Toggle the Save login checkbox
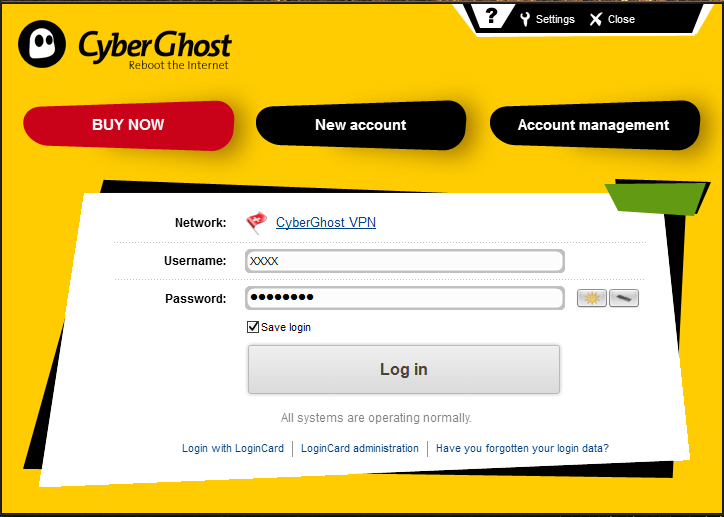724x517 pixels. tap(253, 327)
